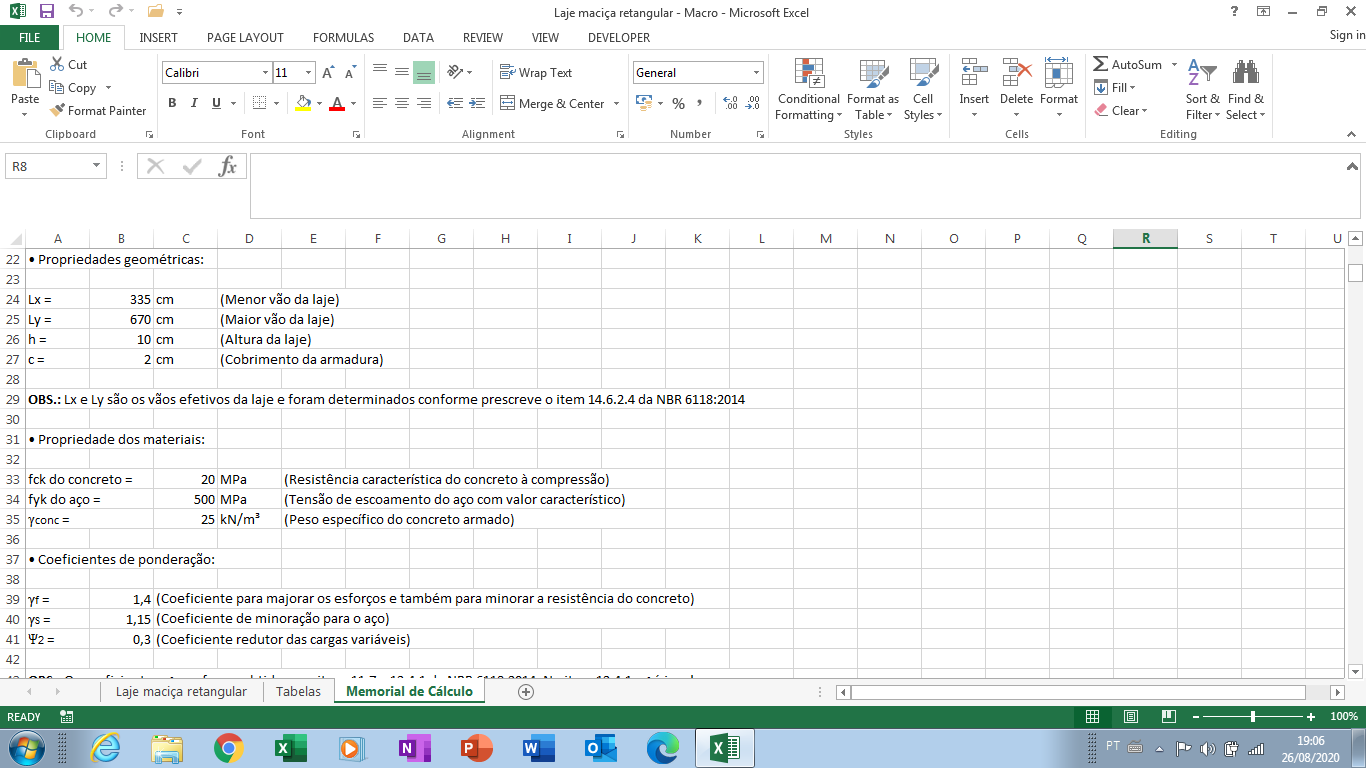
Task: Add a new sheet with plus icon
Action: (x=526, y=692)
